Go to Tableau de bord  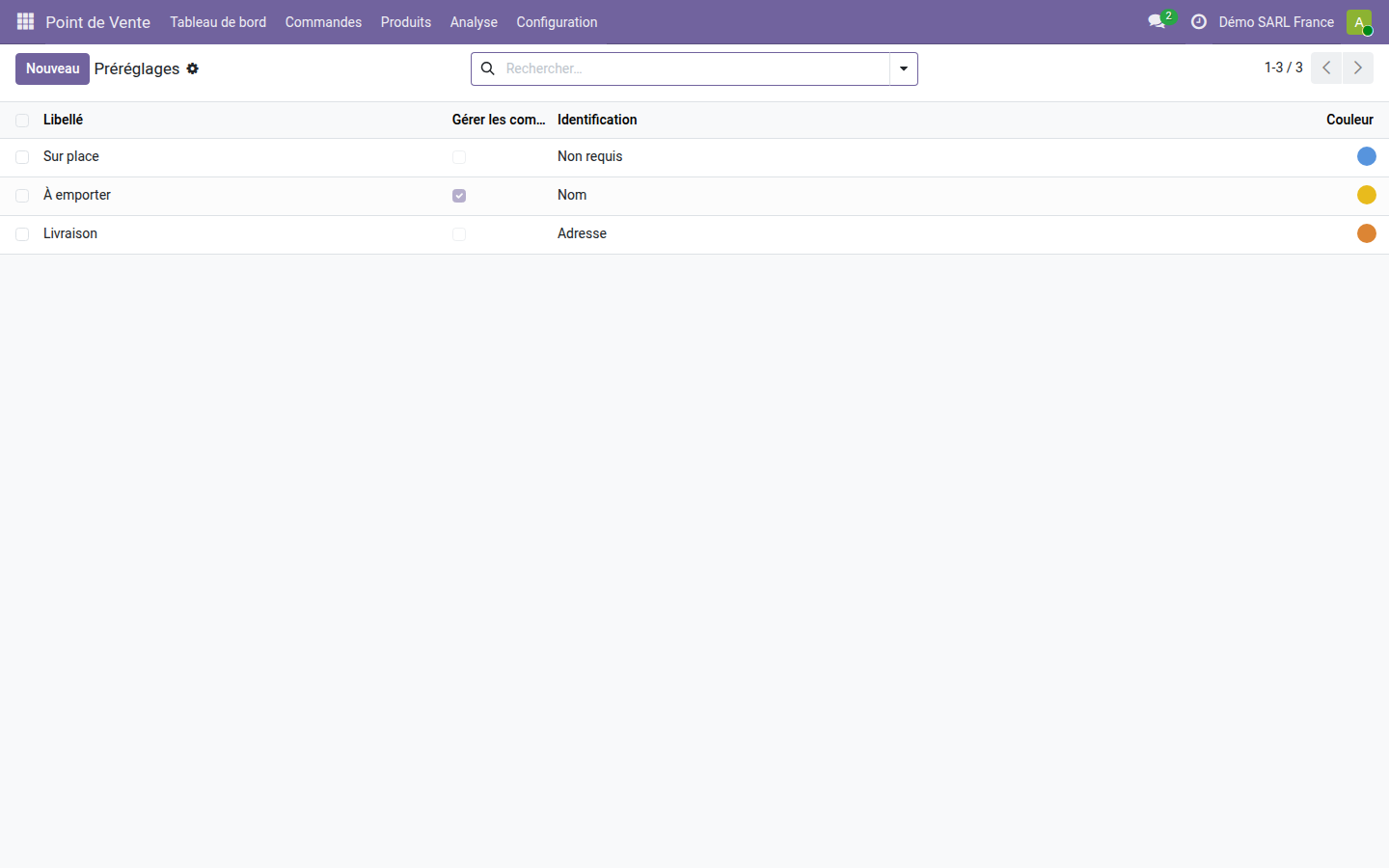coord(218,22)
